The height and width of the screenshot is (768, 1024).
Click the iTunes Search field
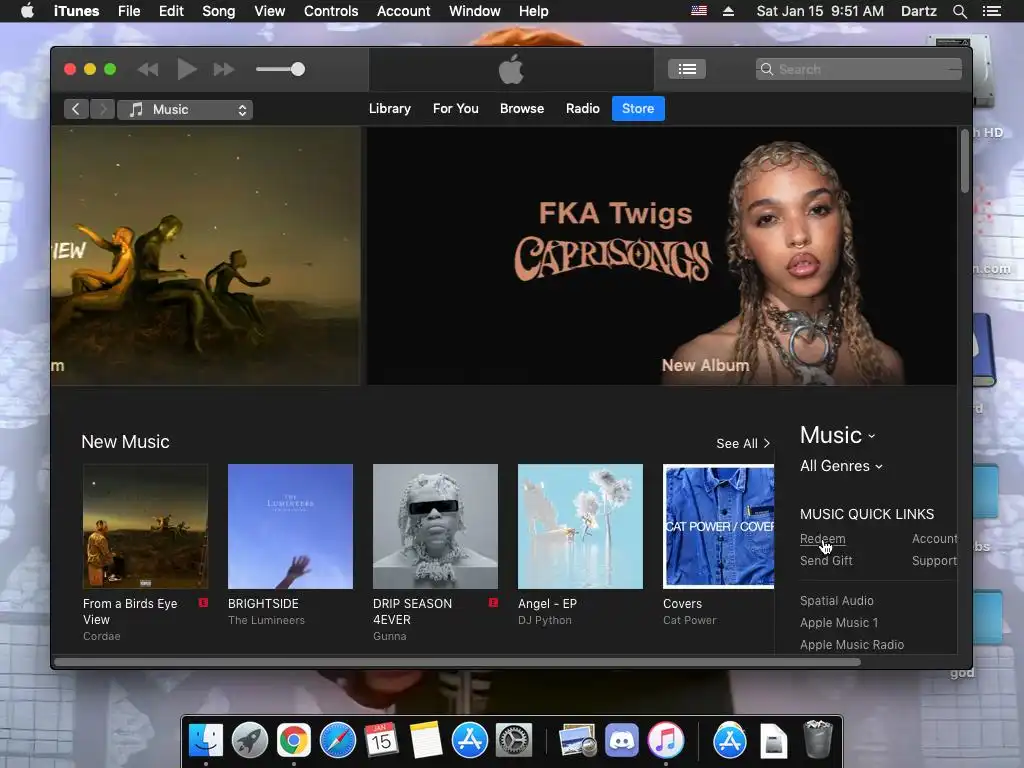coord(858,69)
